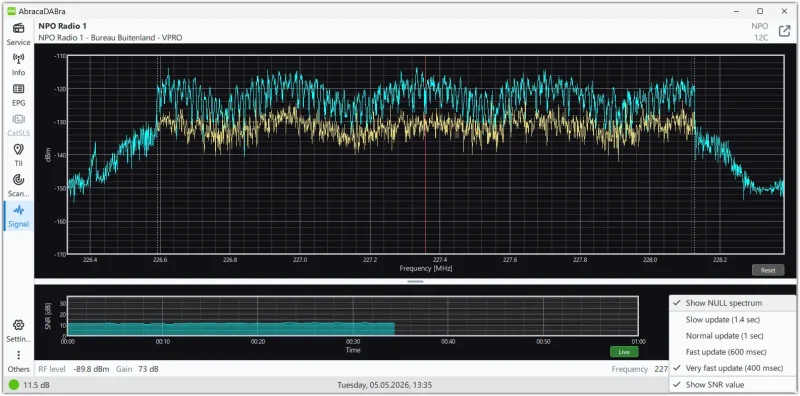The width and height of the screenshot is (800, 396).
Task: Click the Reset spectrum button
Action: tap(768, 270)
